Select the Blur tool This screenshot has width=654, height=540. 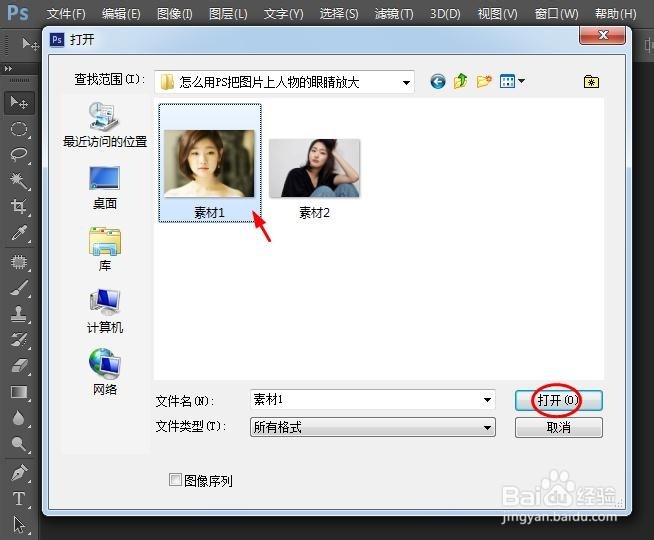coord(19,418)
